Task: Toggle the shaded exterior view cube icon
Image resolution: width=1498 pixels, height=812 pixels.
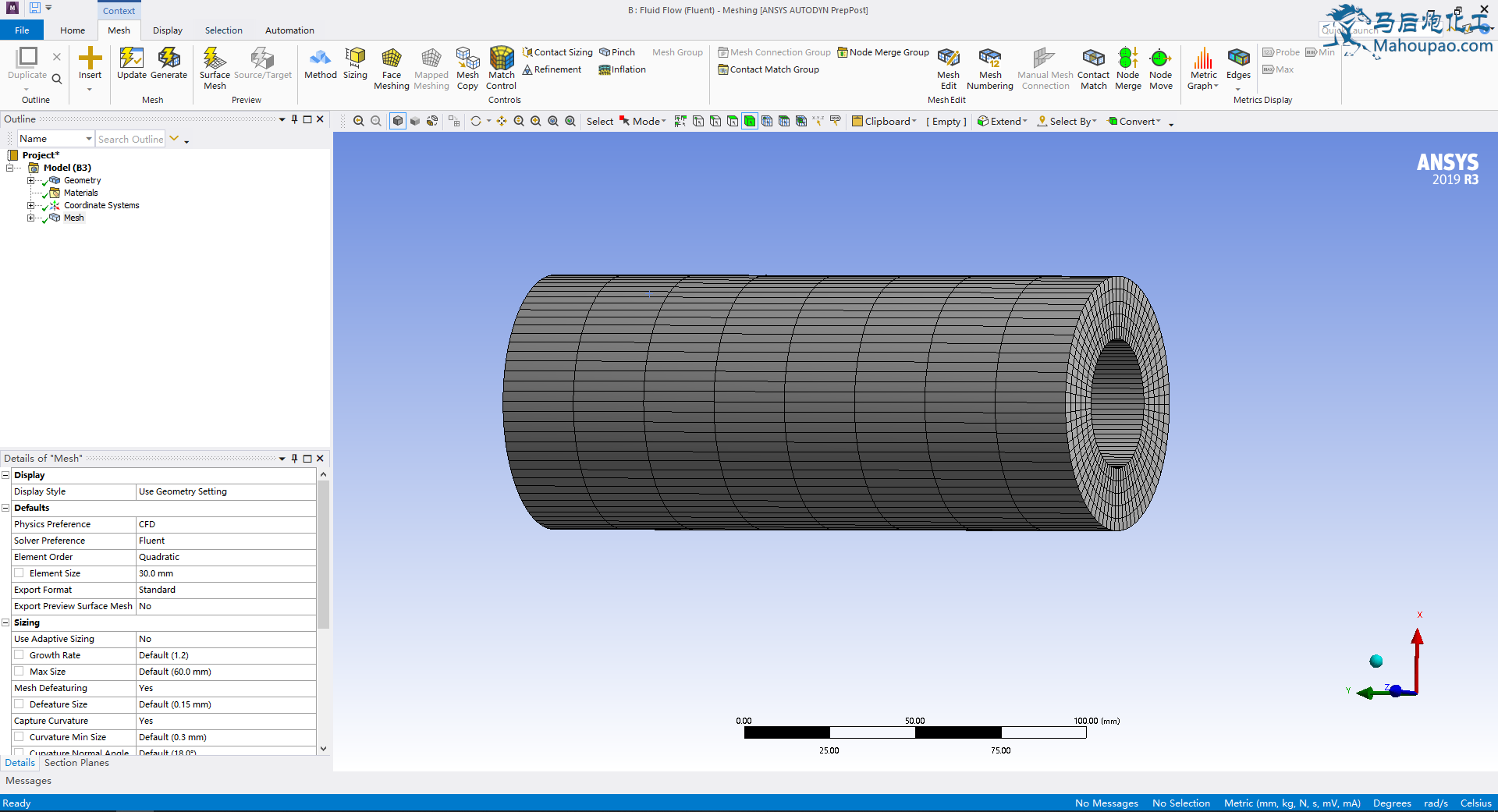Action: pyautogui.click(x=398, y=121)
